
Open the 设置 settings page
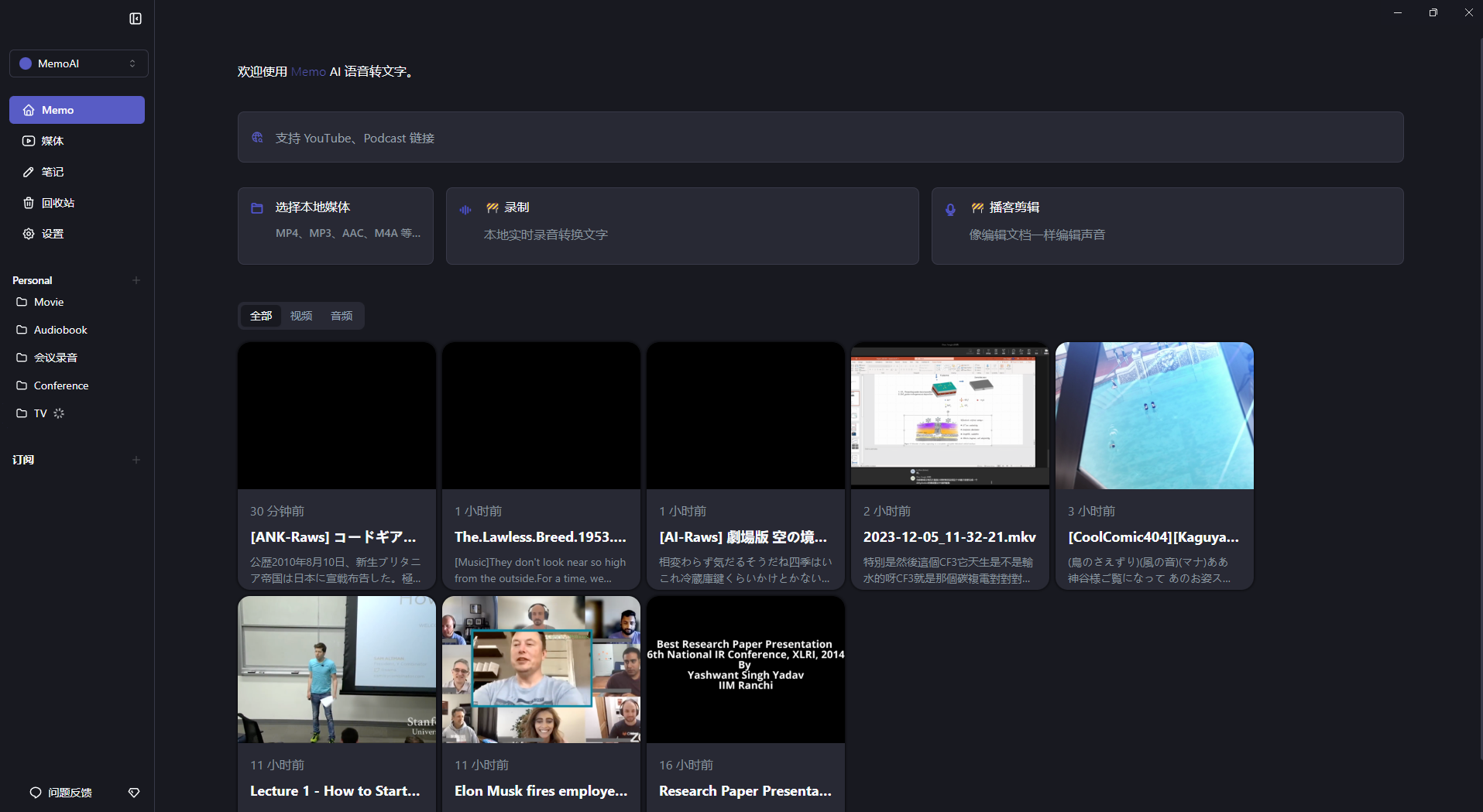coord(52,233)
